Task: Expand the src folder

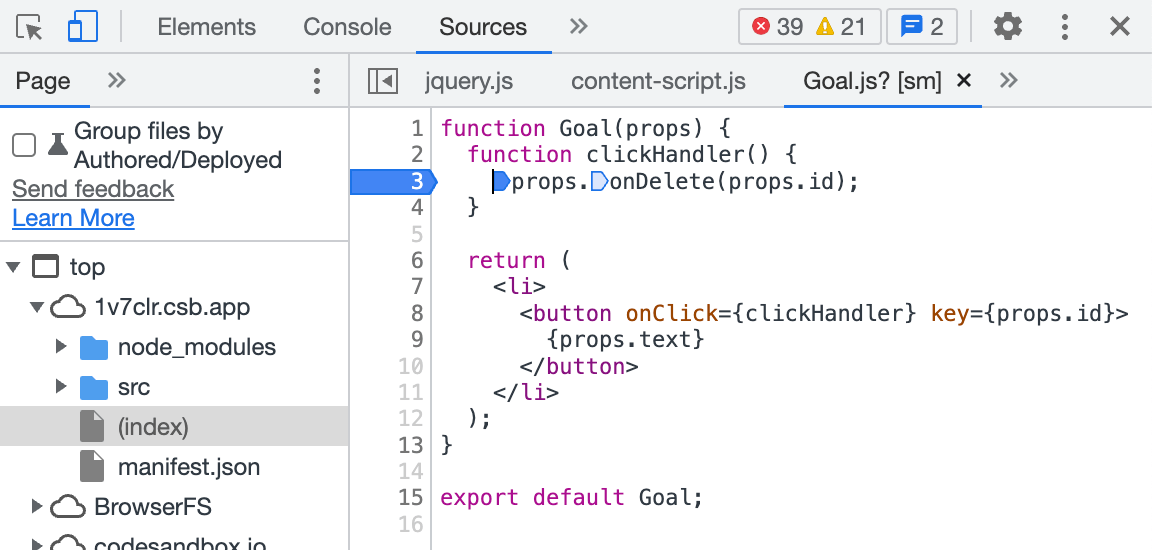Action: (62, 386)
